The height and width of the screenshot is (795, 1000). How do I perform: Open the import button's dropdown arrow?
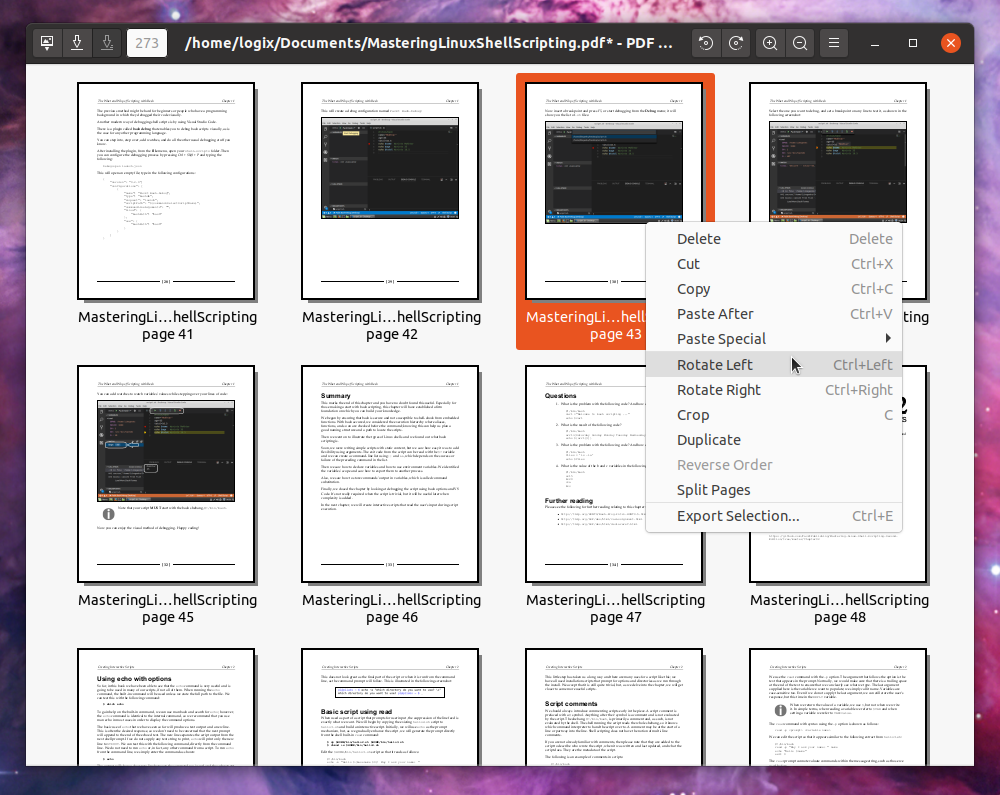[x=47, y=49]
